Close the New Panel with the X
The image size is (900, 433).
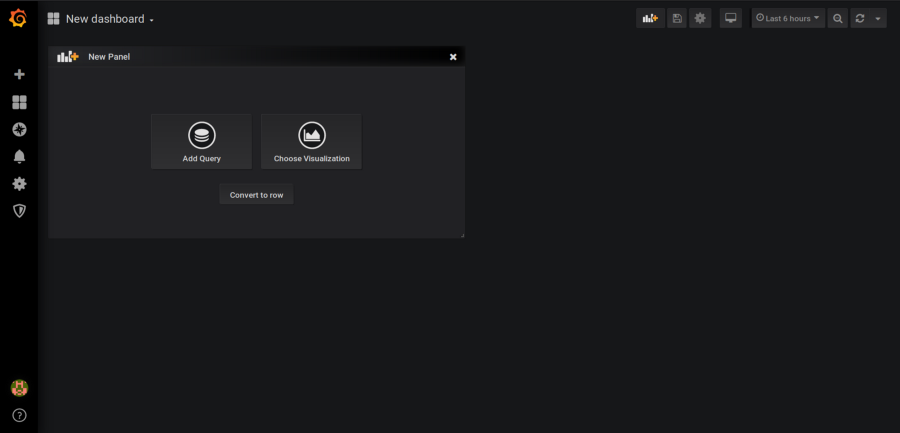[x=453, y=57]
